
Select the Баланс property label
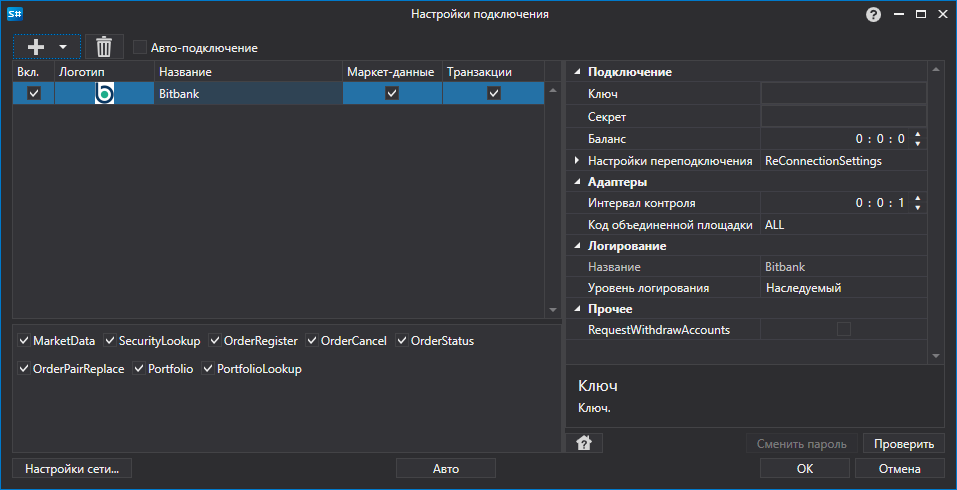pos(607,139)
